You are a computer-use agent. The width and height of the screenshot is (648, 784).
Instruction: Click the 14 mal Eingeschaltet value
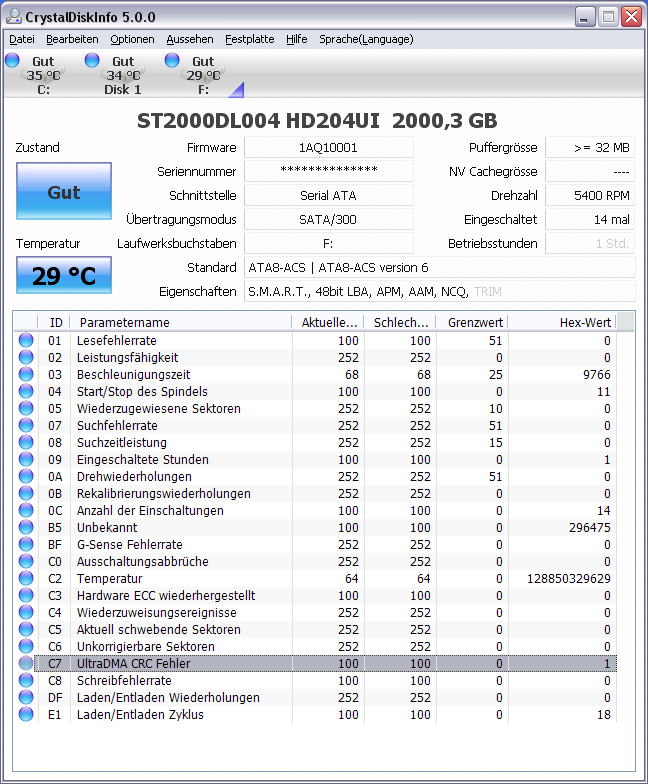590,220
